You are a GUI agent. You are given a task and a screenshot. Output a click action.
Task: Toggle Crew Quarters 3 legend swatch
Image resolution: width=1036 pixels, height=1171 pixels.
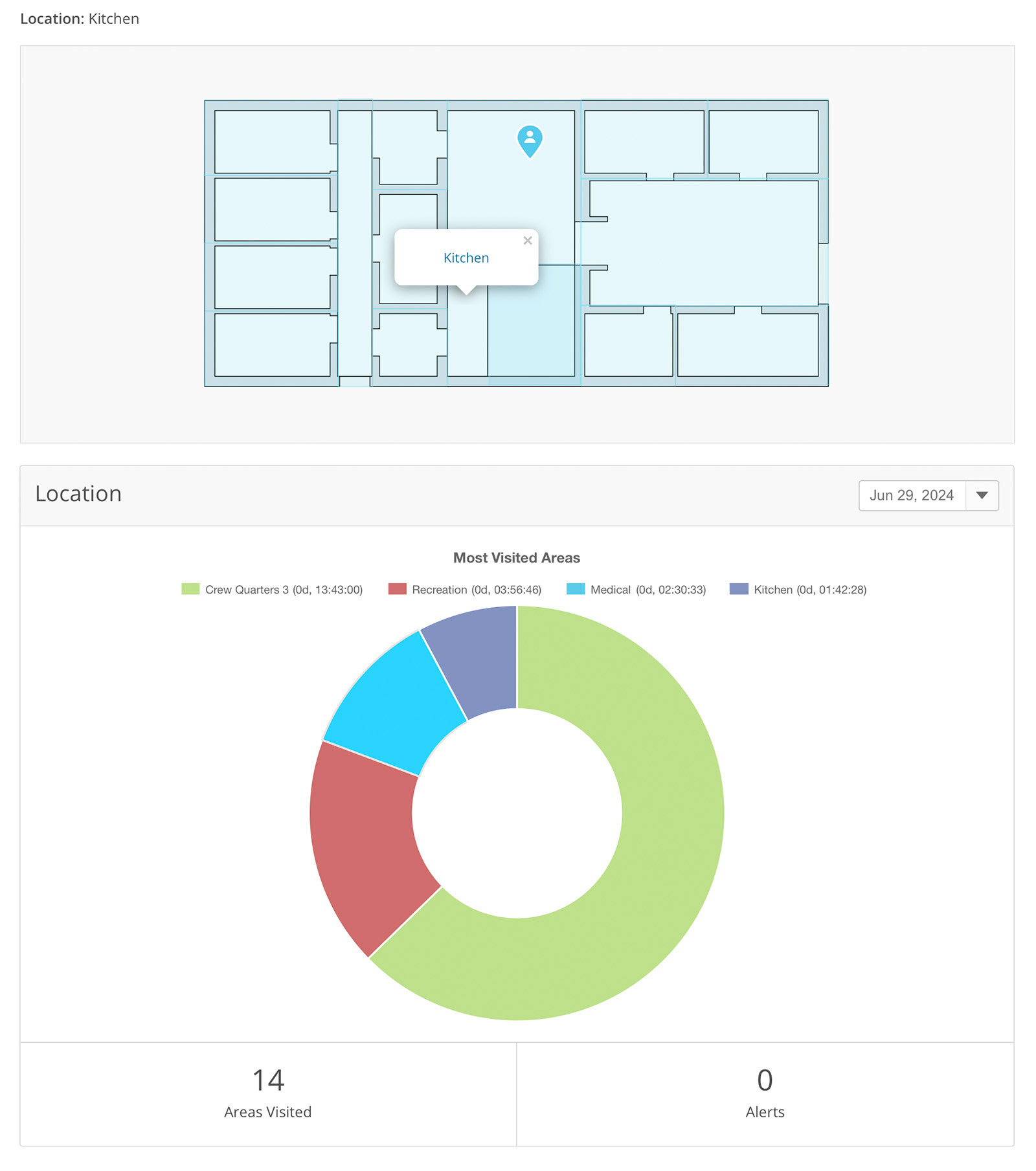(190, 589)
